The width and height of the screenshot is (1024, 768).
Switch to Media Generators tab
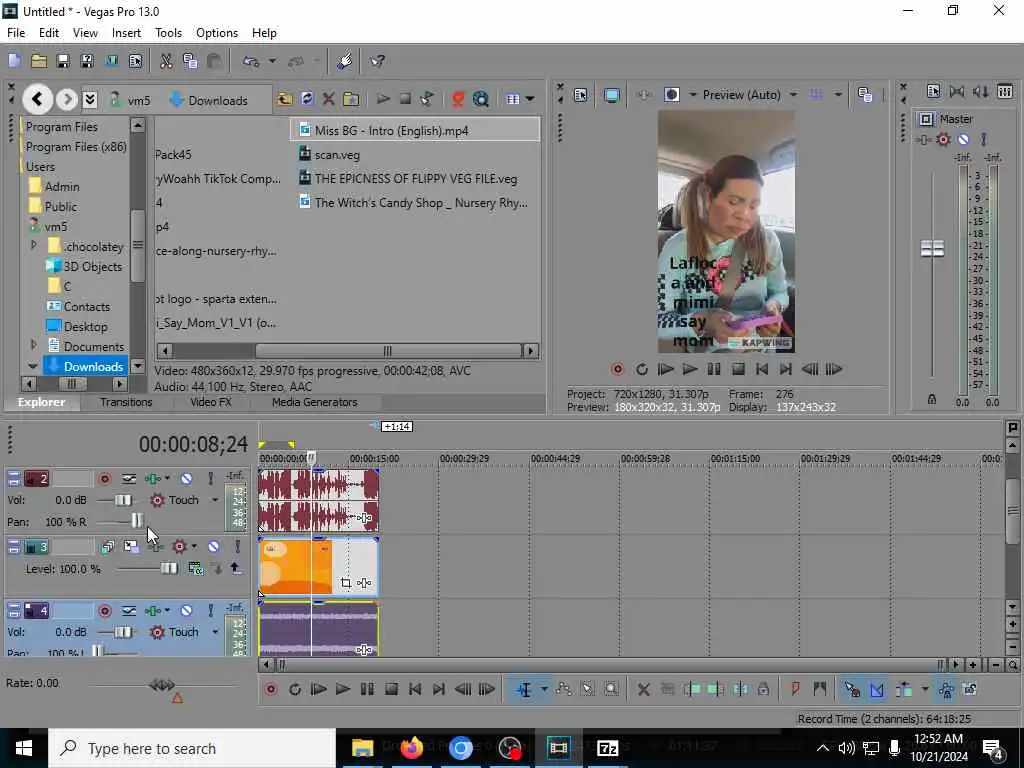pyautogui.click(x=314, y=402)
